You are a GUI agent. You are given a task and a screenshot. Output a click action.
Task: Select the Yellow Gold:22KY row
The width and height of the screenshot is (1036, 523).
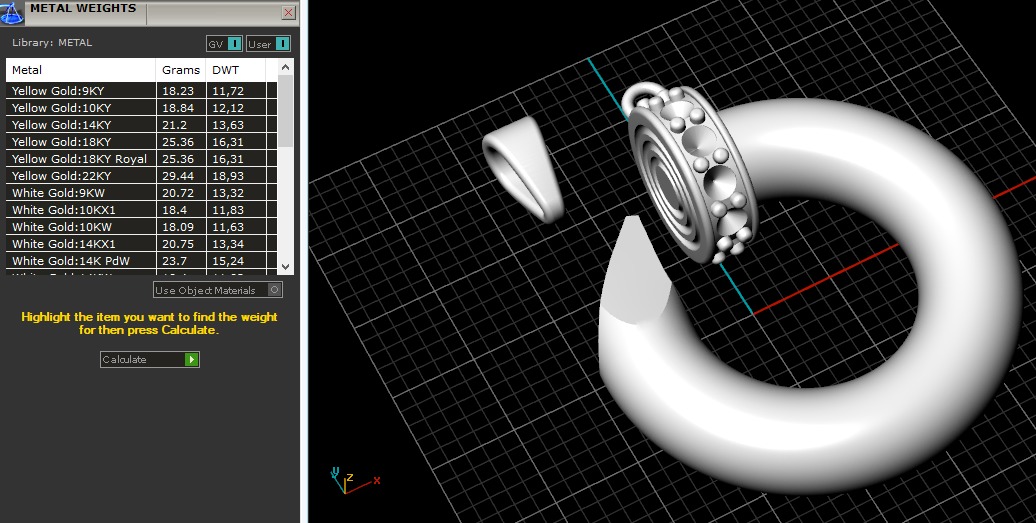(x=141, y=176)
